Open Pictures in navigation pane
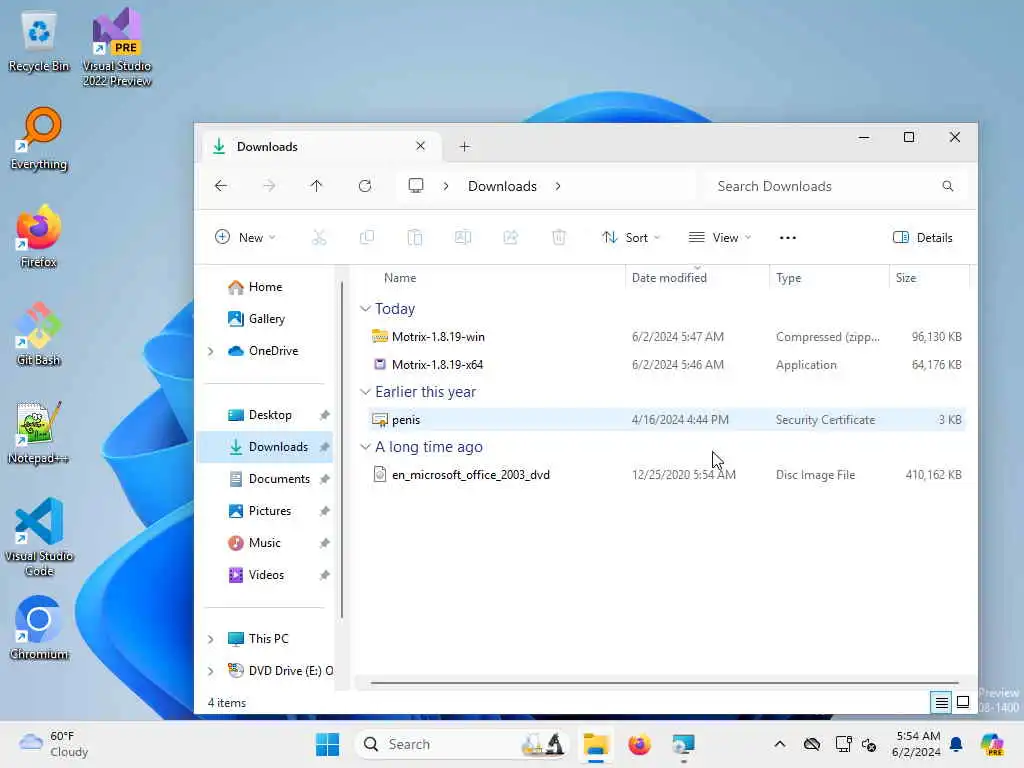This screenshot has width=1024, height=768. point(265,511)
